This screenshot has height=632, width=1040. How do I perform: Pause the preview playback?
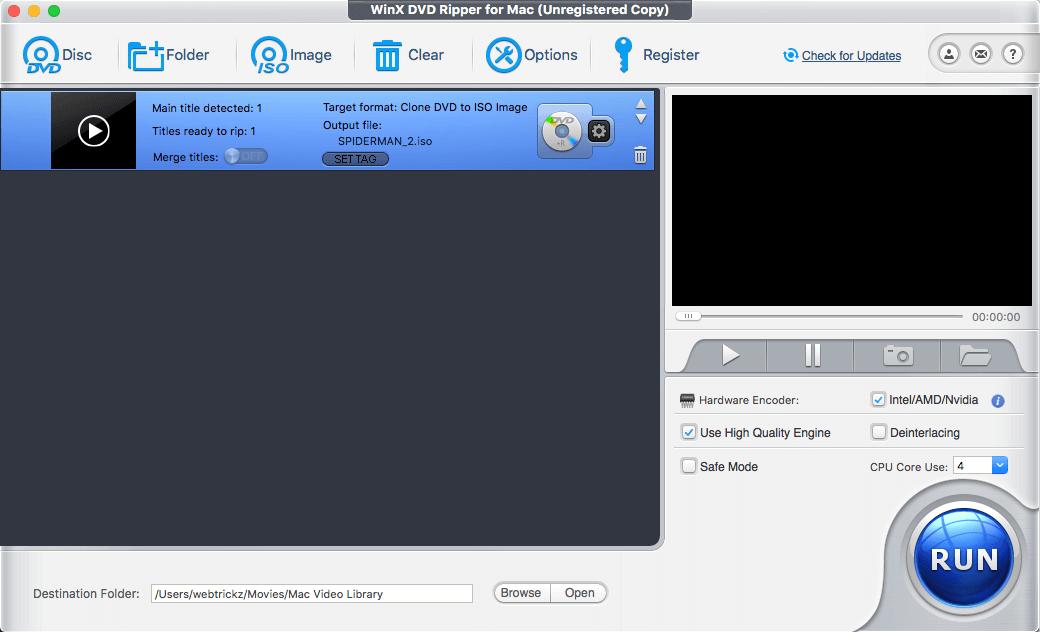tap(812, 355)
